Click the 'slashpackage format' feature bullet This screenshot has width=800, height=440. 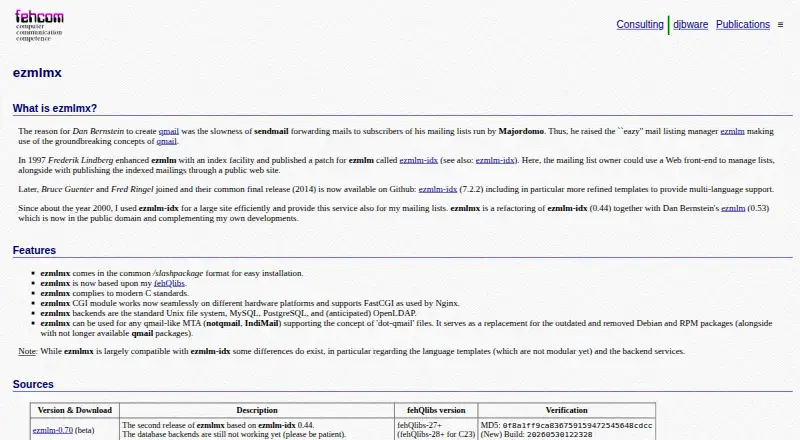point(172,273)
